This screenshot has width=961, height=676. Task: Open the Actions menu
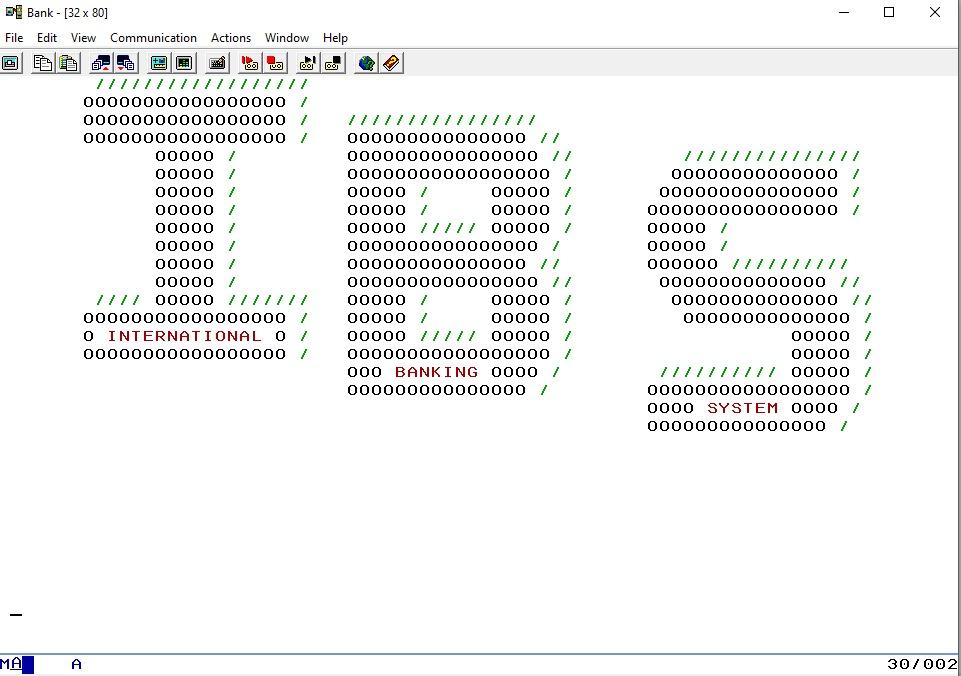230,37
